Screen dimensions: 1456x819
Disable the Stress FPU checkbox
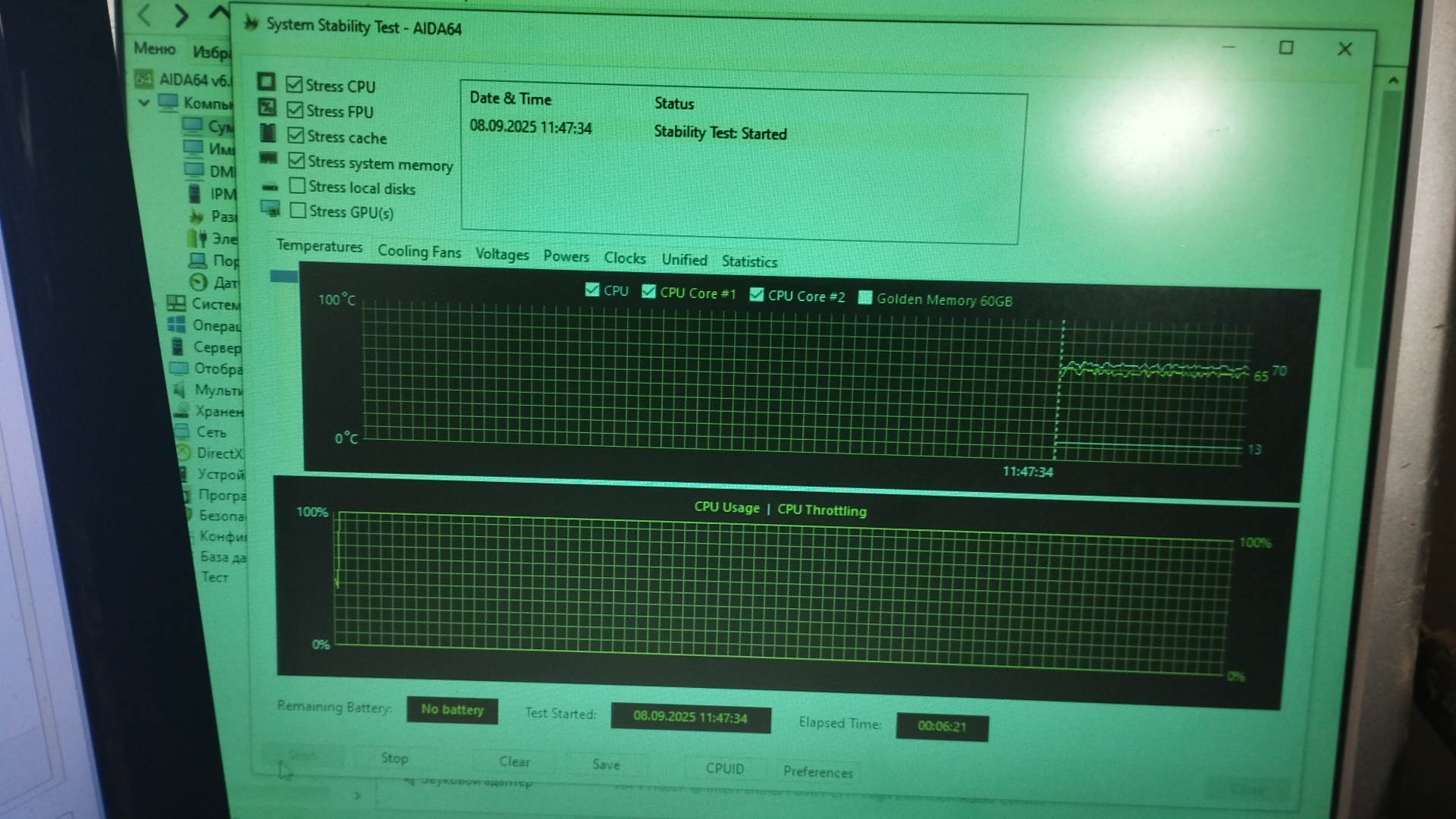295,110
